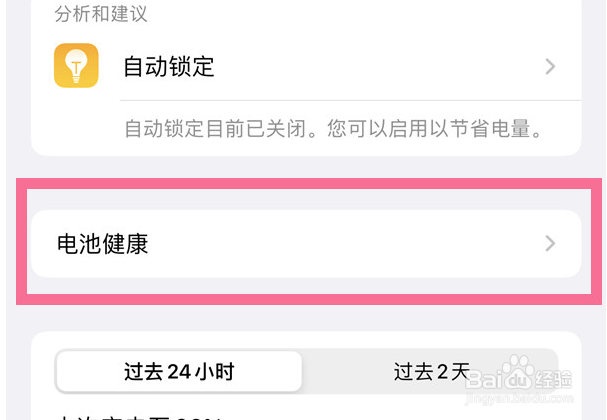Tap the chevron beside 自动锁定
Screen dimensions: 607x420
point(550,67)
